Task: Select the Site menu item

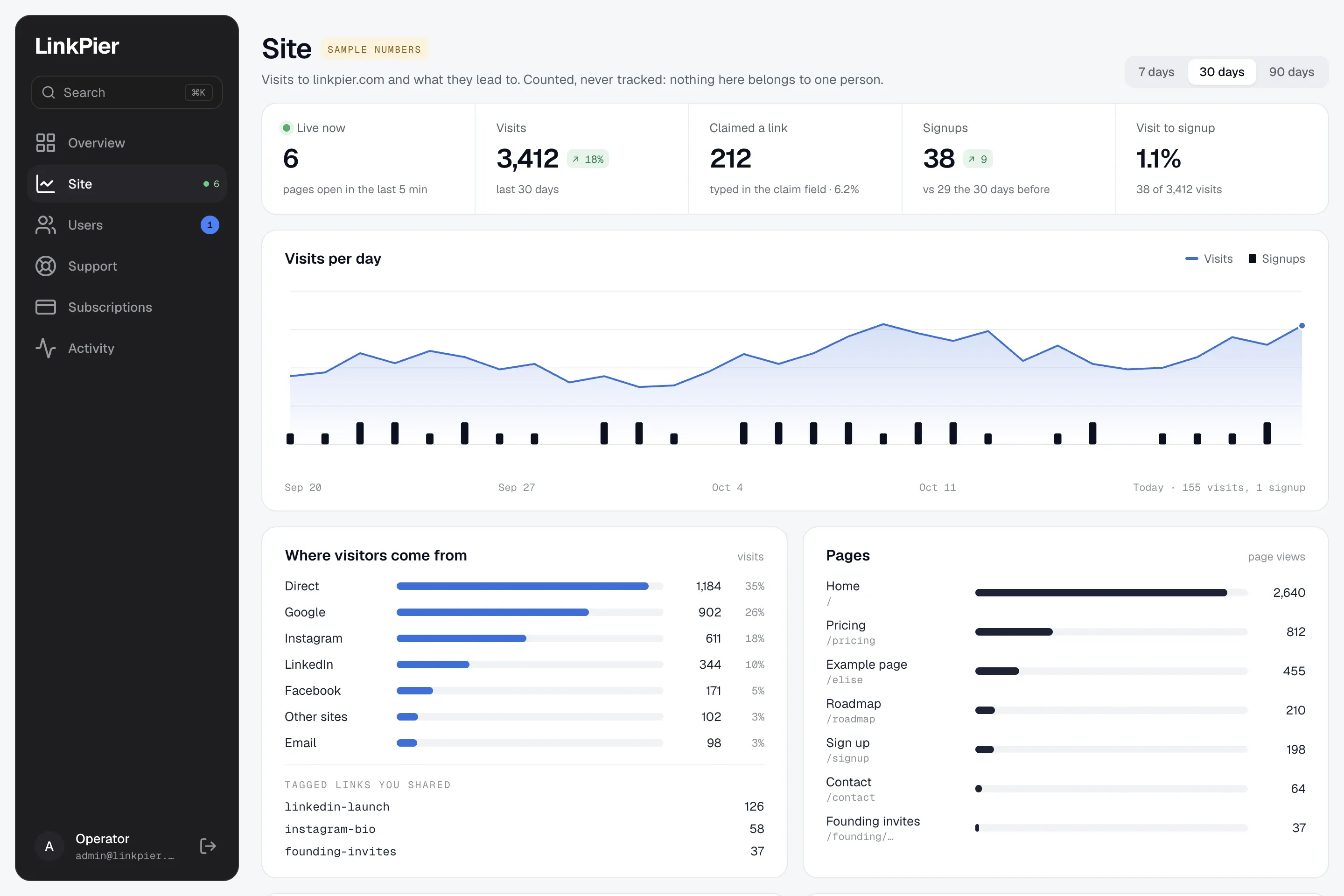Action: click(127, 184)
